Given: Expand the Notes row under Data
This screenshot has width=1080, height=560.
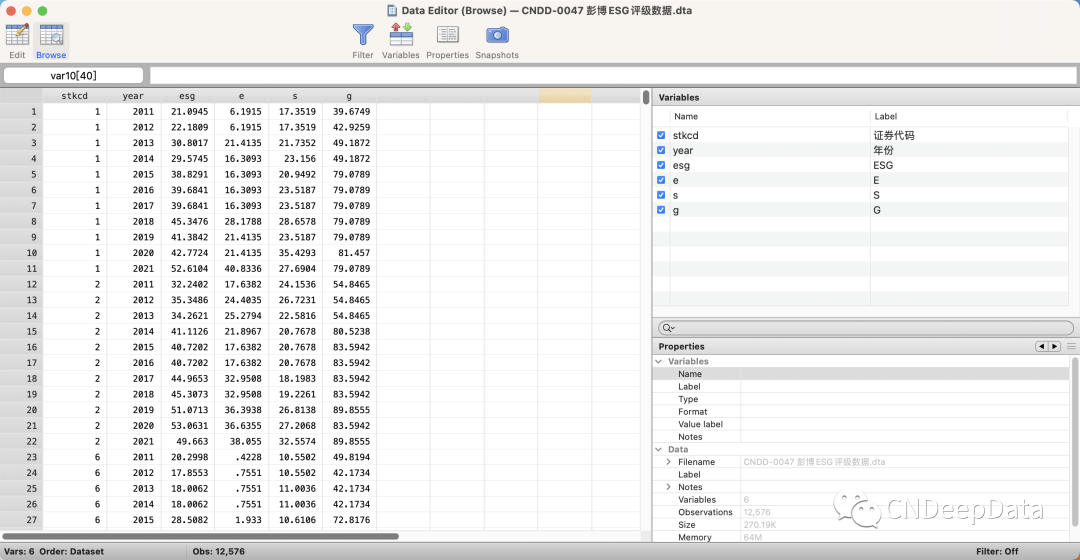Looking at the screenshot, I should [668, 487].
